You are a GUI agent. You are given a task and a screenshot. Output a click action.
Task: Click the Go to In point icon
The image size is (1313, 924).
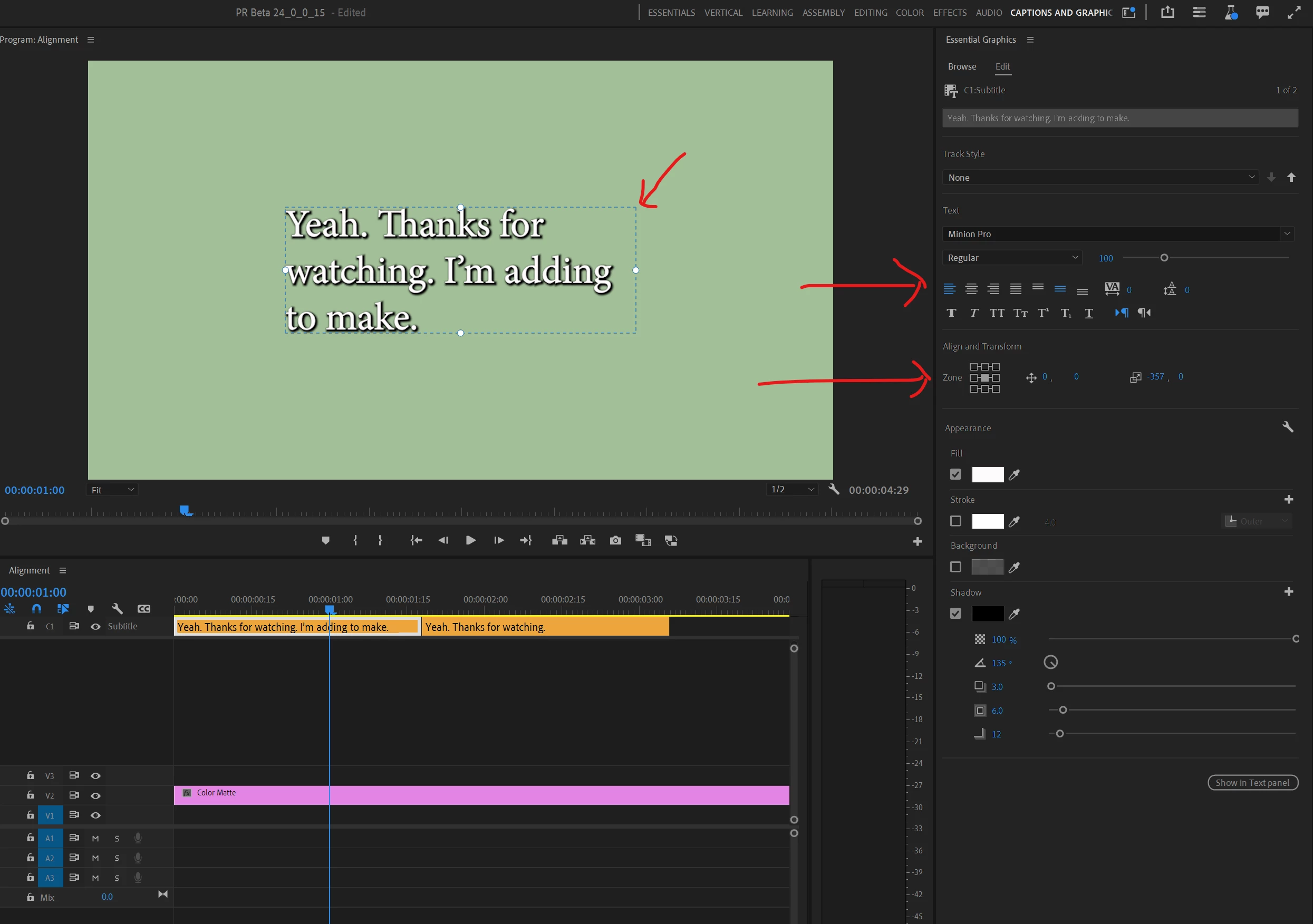pos(416,540)
